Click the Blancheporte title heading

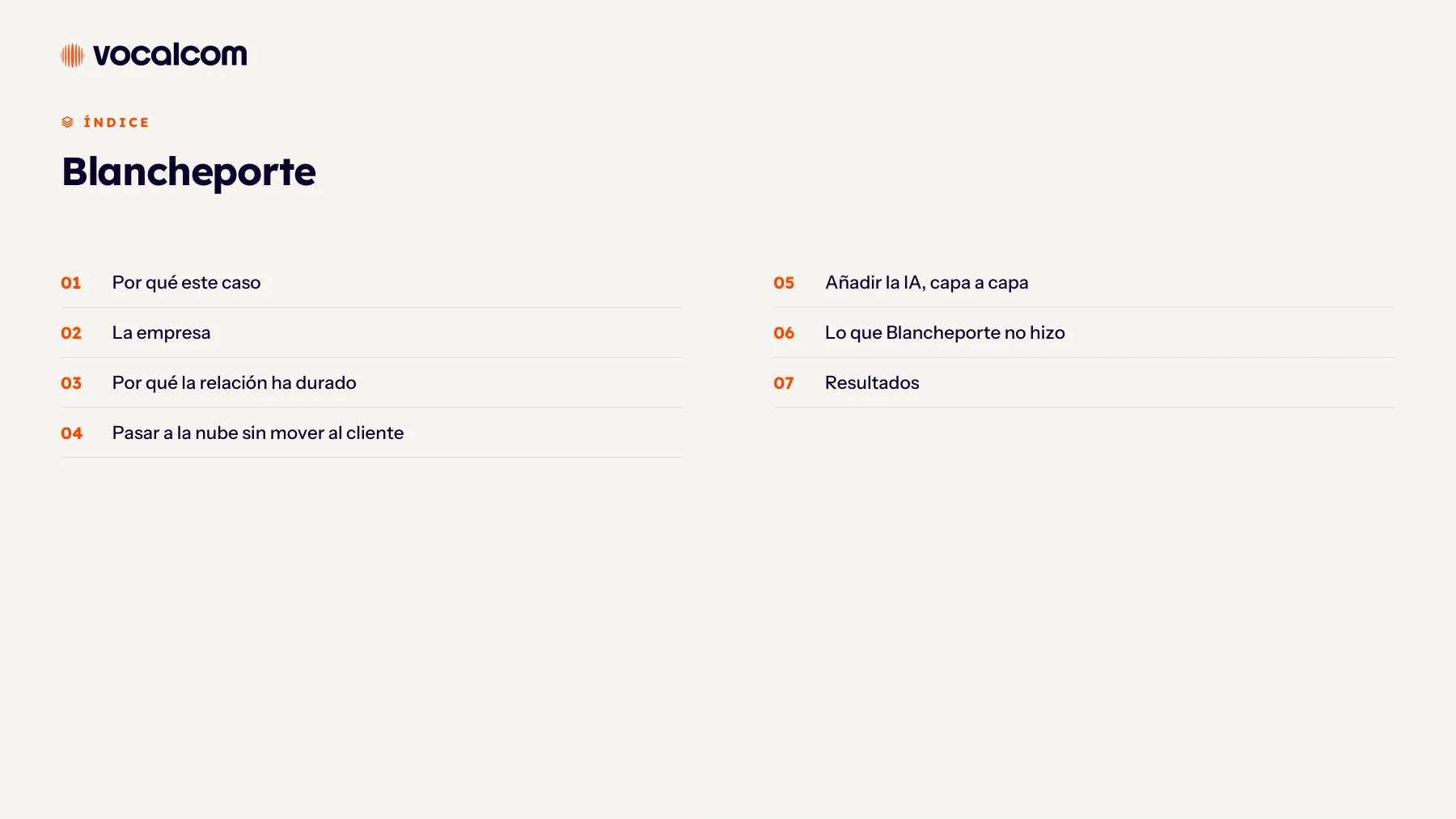[189, 171]
